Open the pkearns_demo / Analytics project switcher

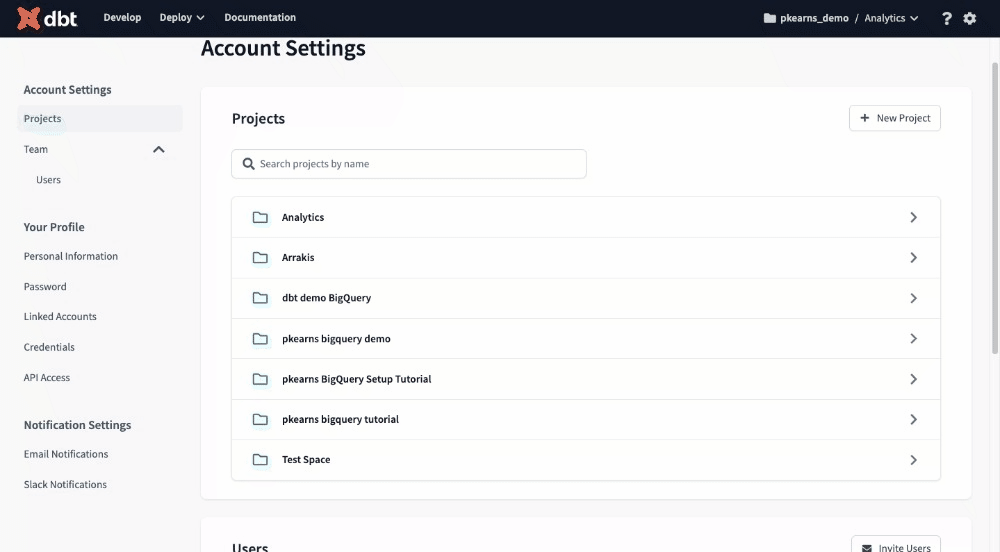point(840,18)
